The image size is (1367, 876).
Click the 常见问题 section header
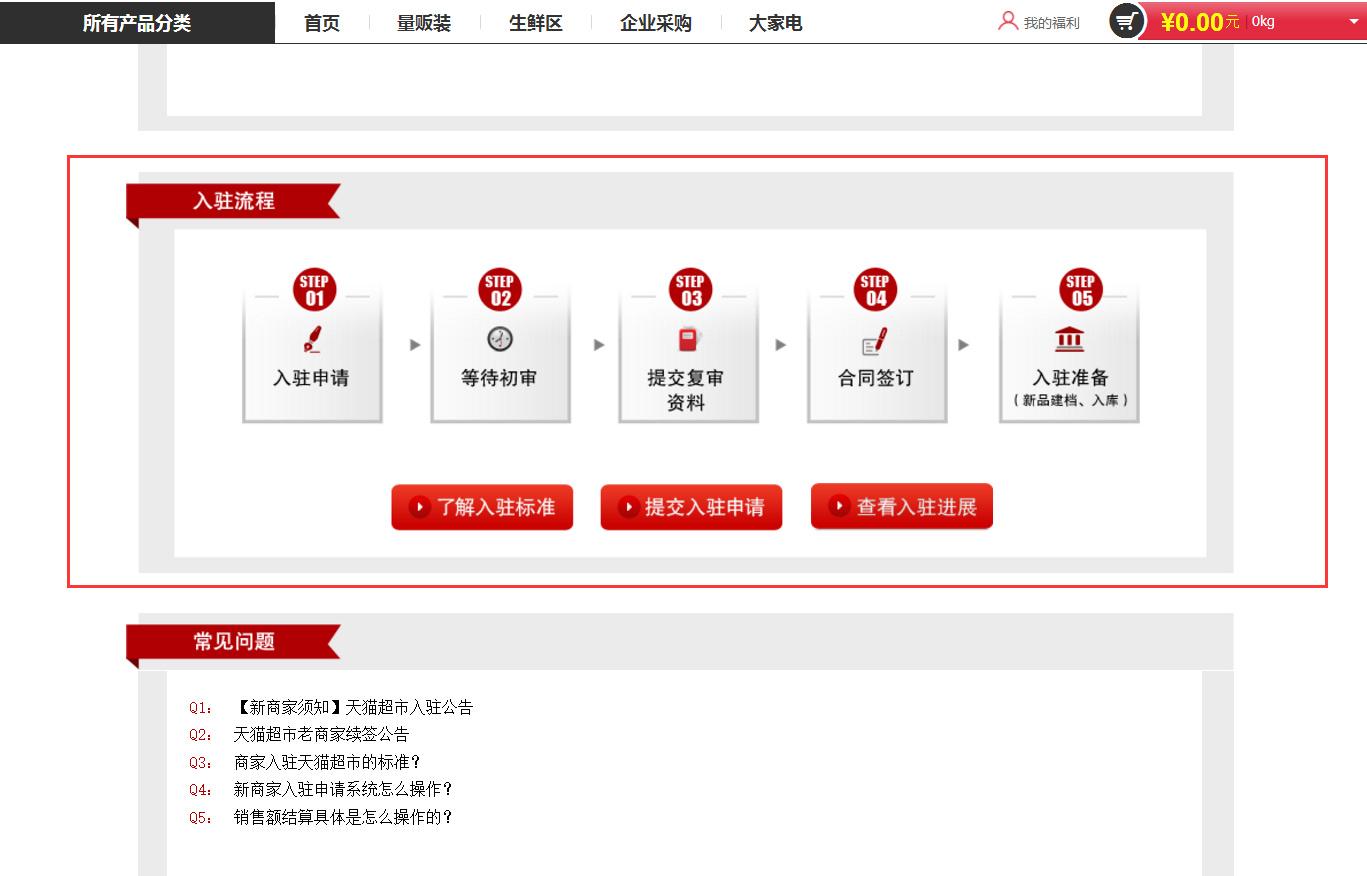[234, 642]
